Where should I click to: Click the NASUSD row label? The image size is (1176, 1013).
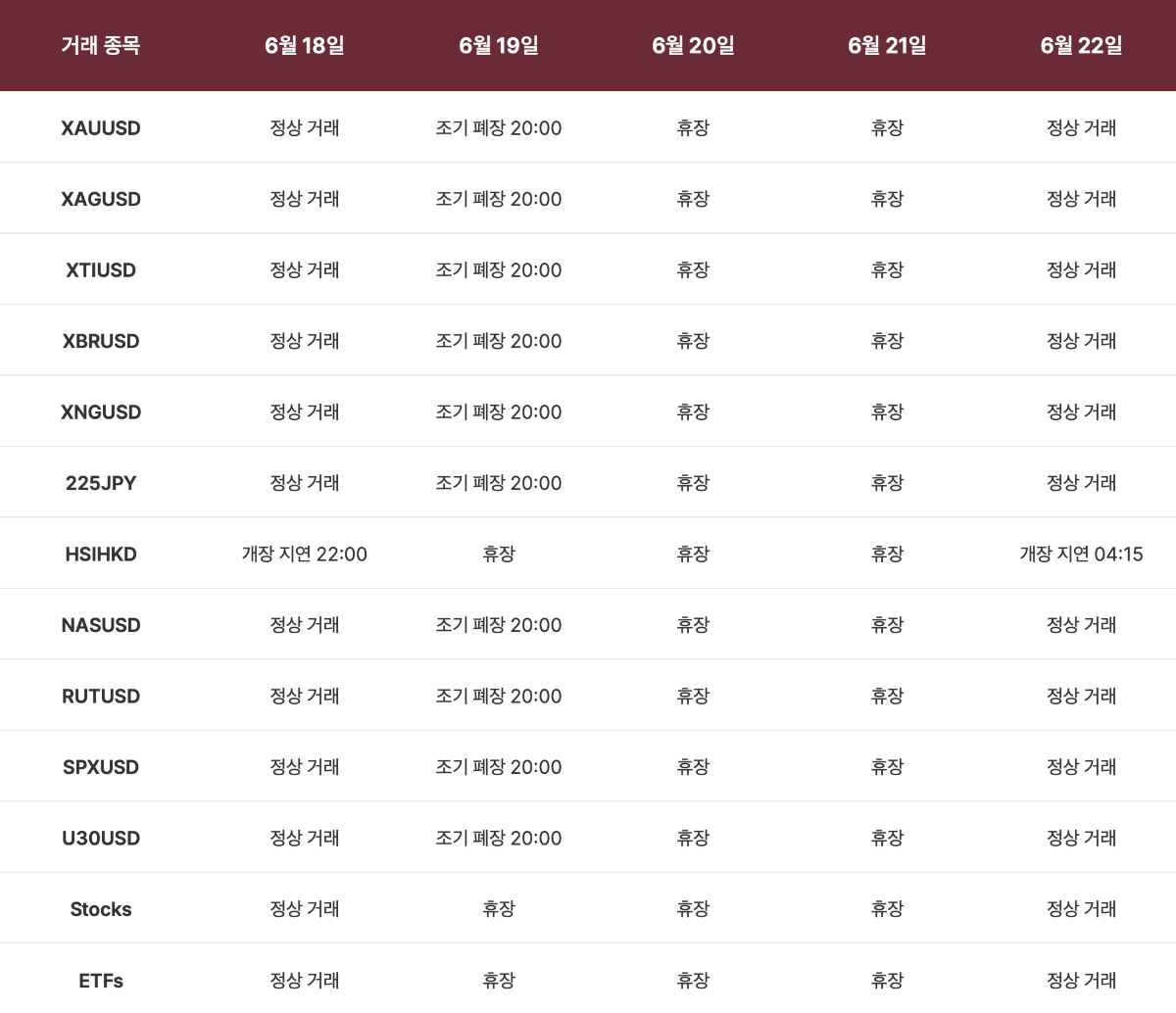[101, 625]
